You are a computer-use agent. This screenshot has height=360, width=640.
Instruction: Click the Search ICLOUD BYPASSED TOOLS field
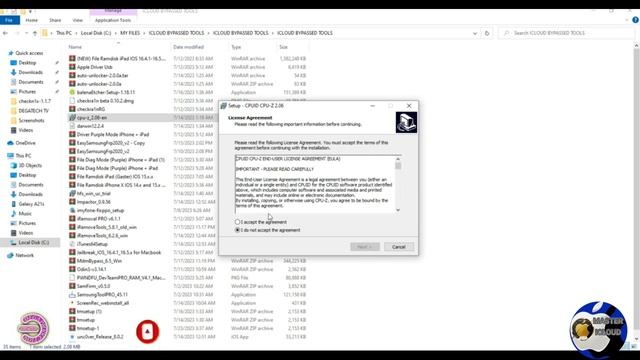(567, 33)
